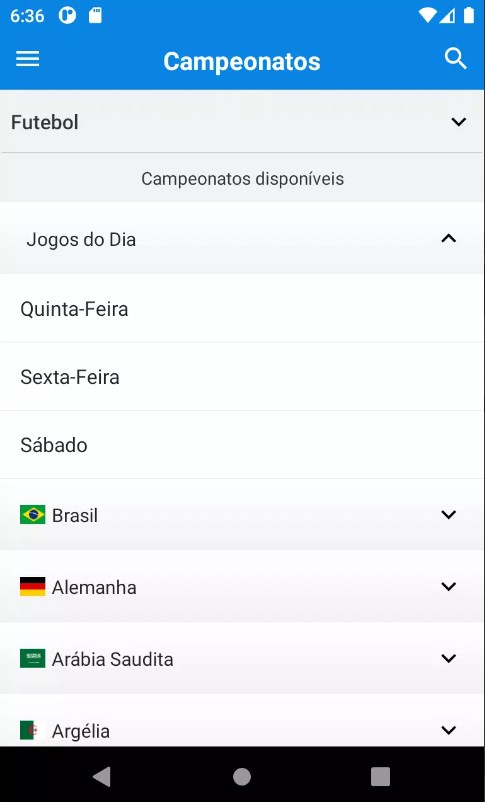The image size is (485, 802).
Task: Tap the Germany flag icon
Action: pyautogui.click(x=32, y=587)
